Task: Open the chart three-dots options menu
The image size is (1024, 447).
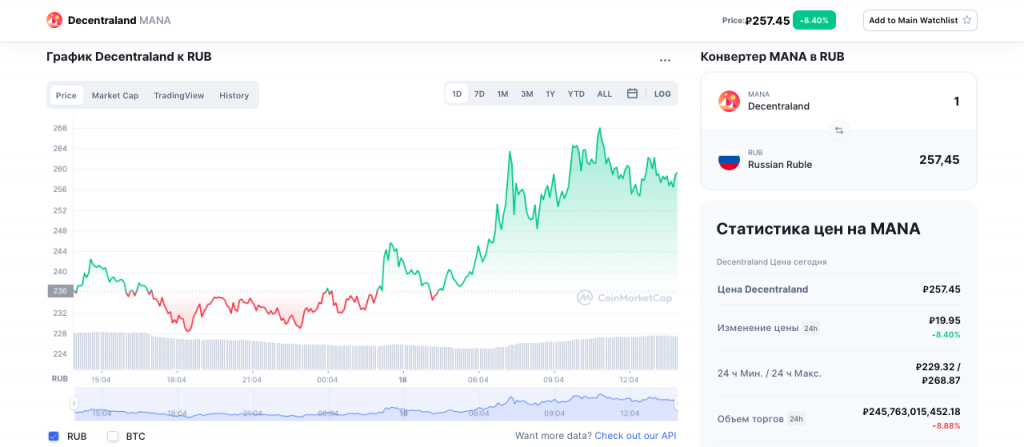Action: (665, 61)
